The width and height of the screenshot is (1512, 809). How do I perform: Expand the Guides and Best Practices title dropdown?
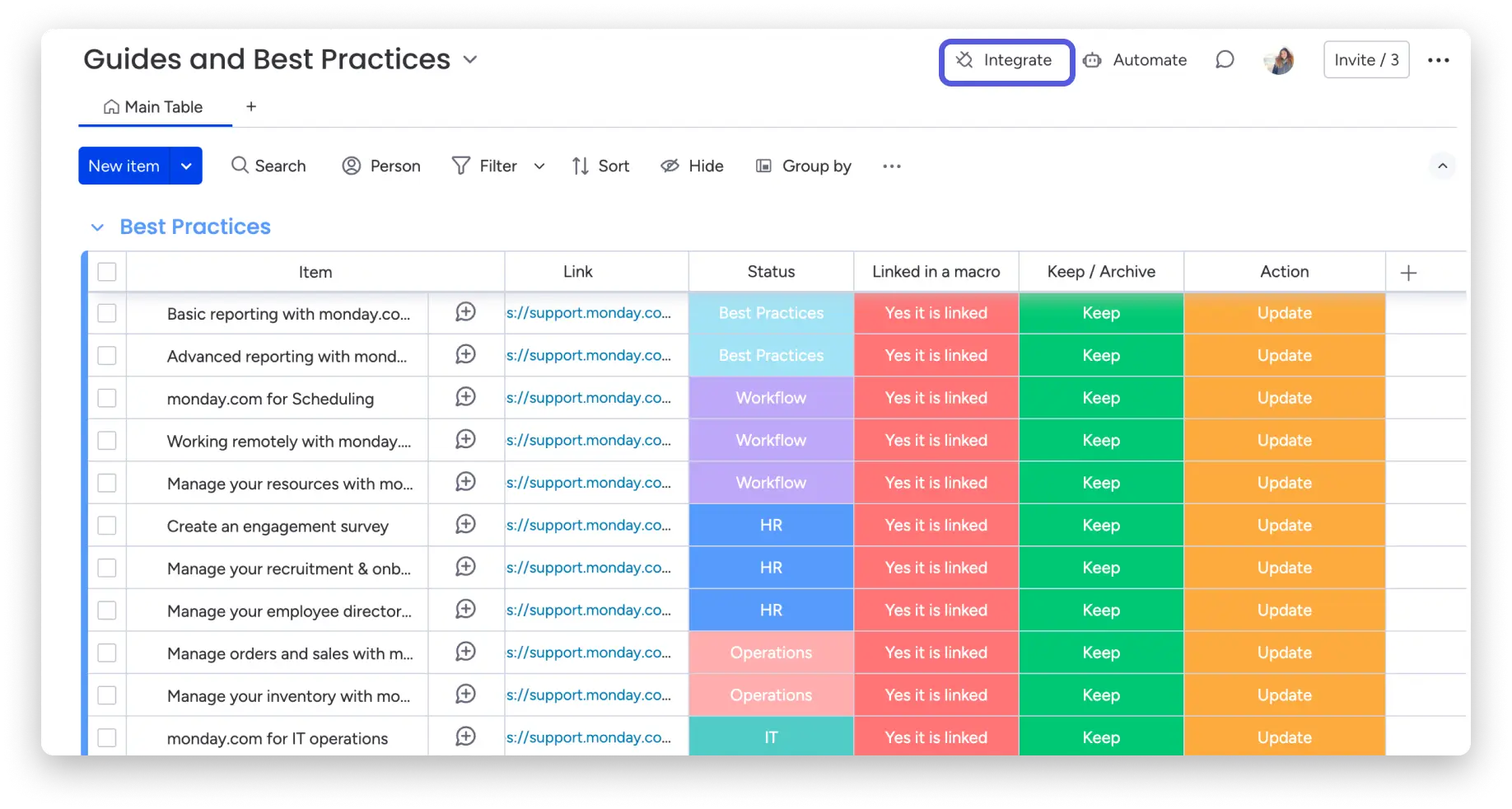(x=470, y=60)
